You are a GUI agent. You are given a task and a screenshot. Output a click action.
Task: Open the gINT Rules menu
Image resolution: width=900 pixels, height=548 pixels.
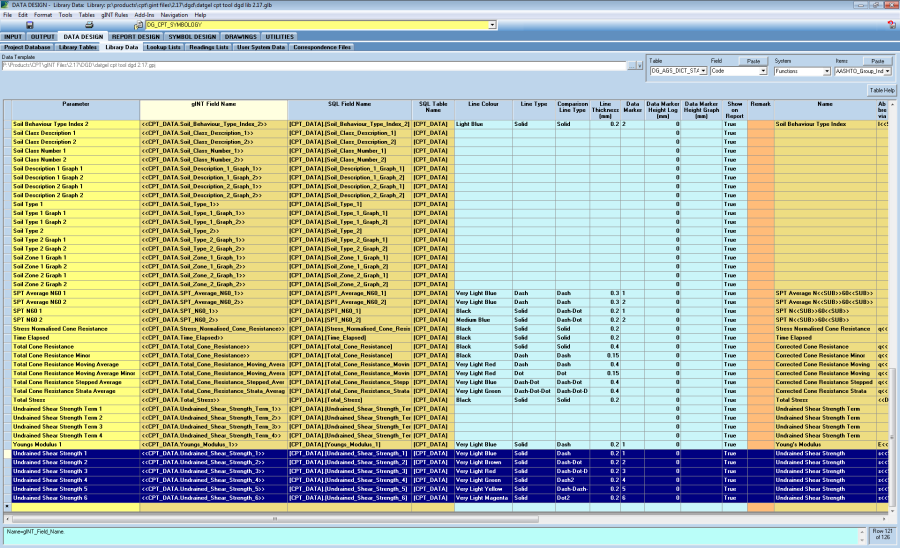click(x=113, y=15)
